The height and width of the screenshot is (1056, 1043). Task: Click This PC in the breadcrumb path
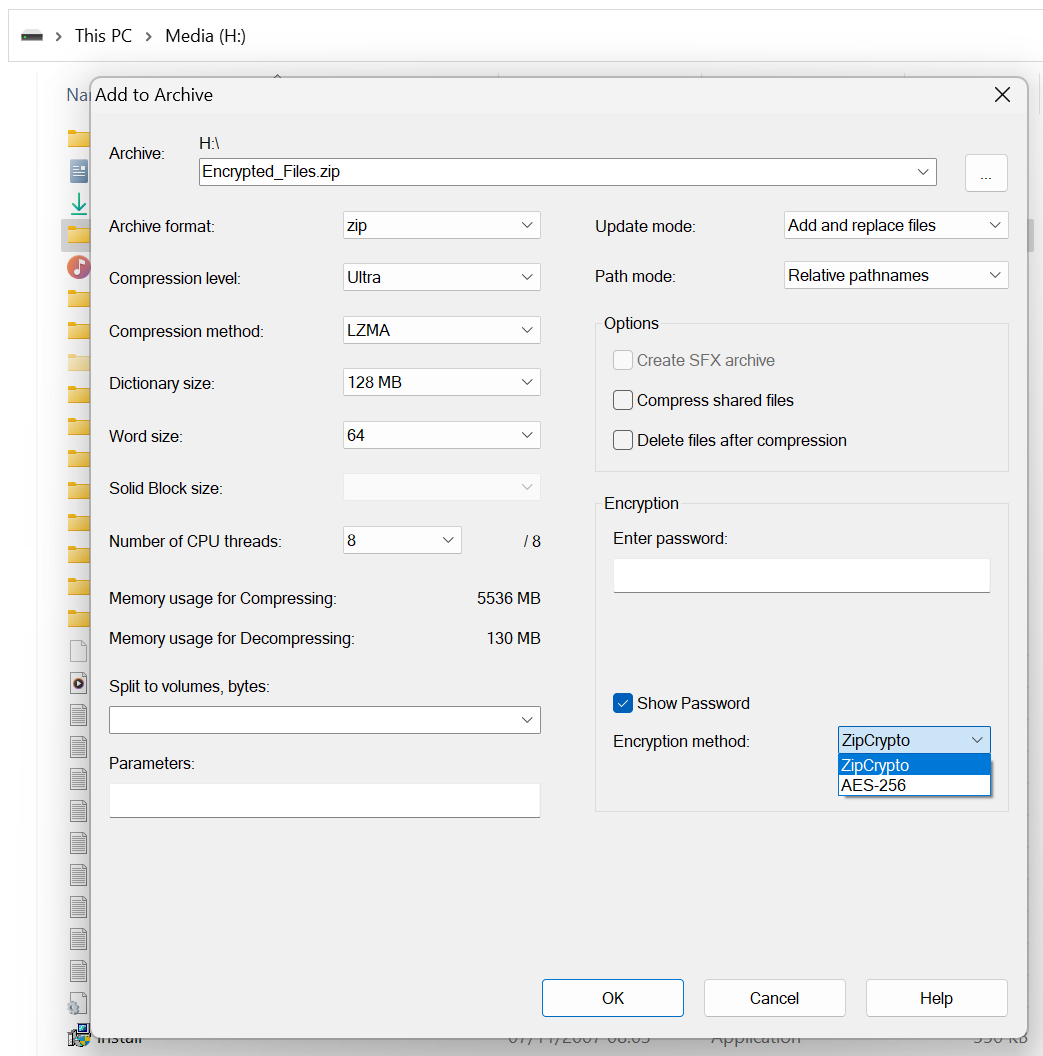tap(103, 36)
